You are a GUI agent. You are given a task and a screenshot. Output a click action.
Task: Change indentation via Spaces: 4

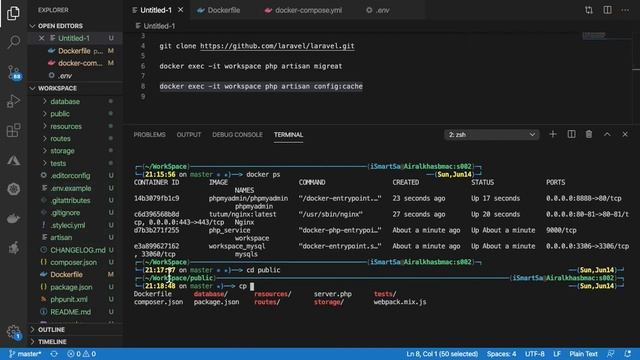501,354
